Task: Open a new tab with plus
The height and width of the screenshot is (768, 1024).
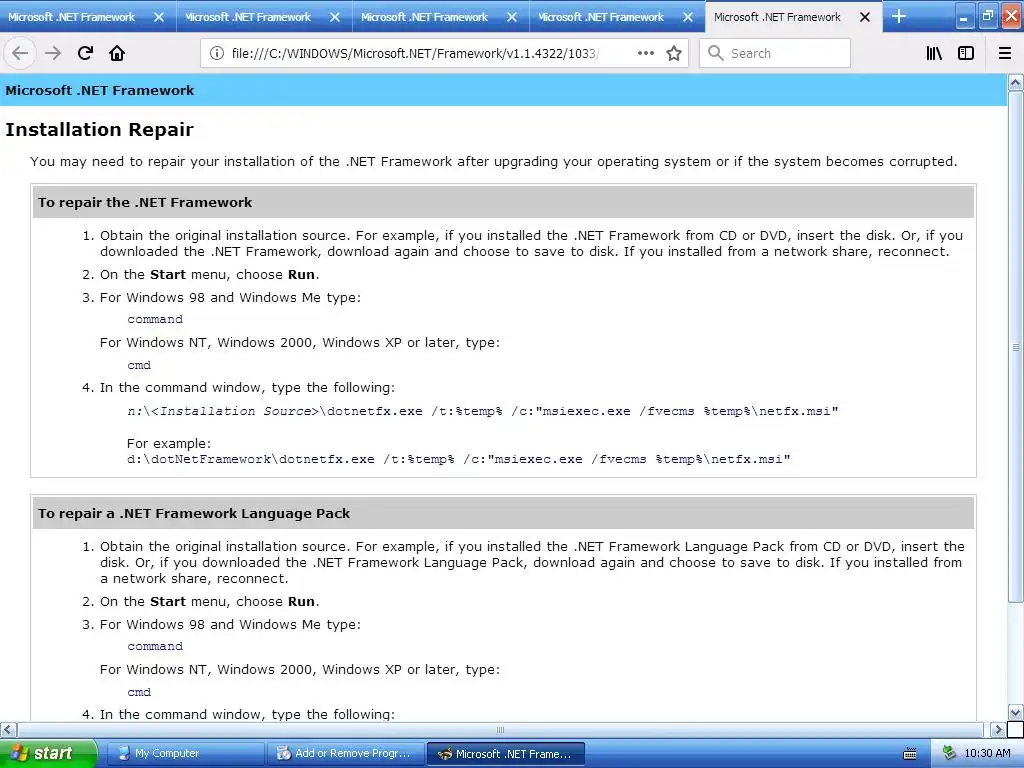Action: pyautogui.click(x=899, y=16)
